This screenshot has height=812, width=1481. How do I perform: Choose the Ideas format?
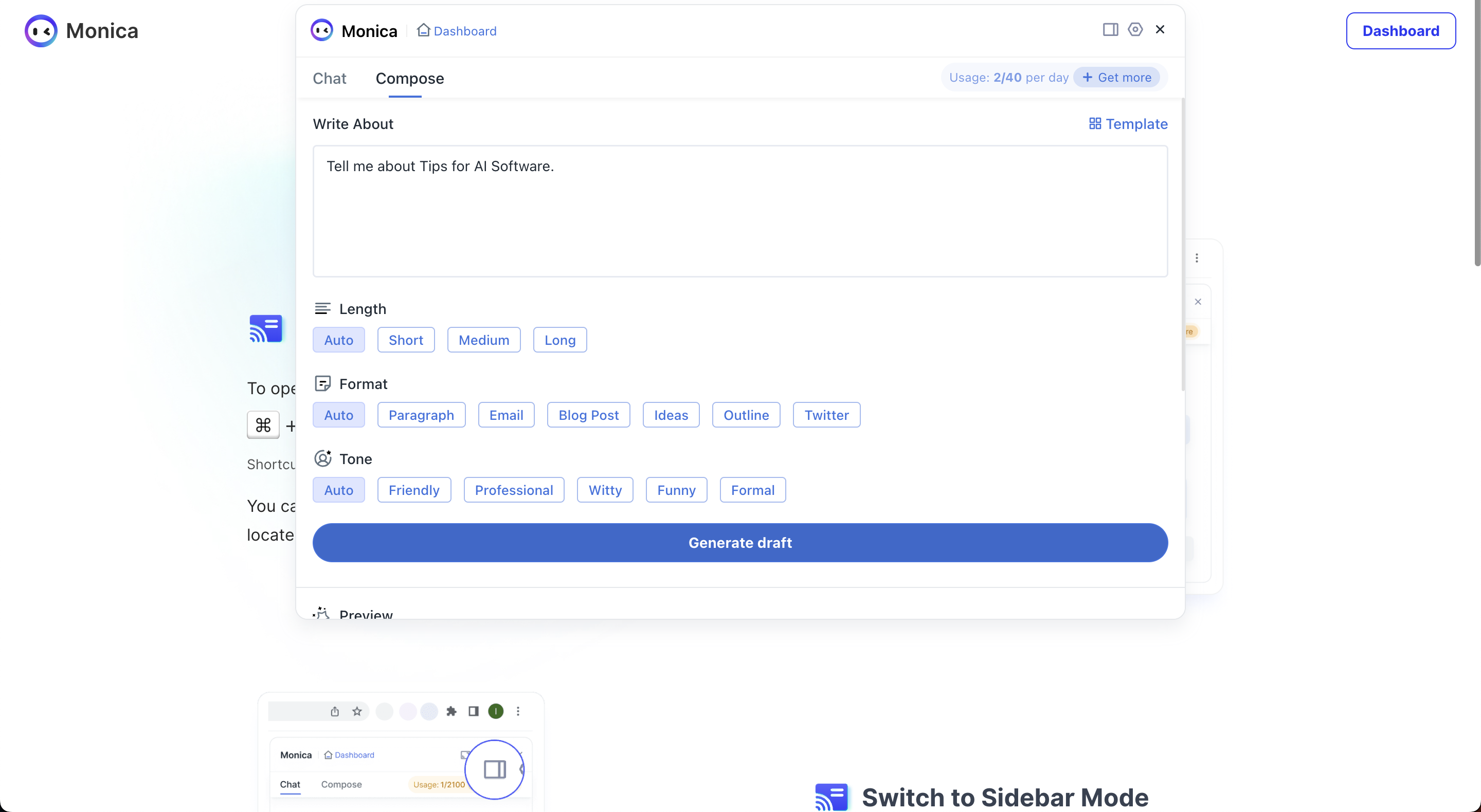[671, 415]
